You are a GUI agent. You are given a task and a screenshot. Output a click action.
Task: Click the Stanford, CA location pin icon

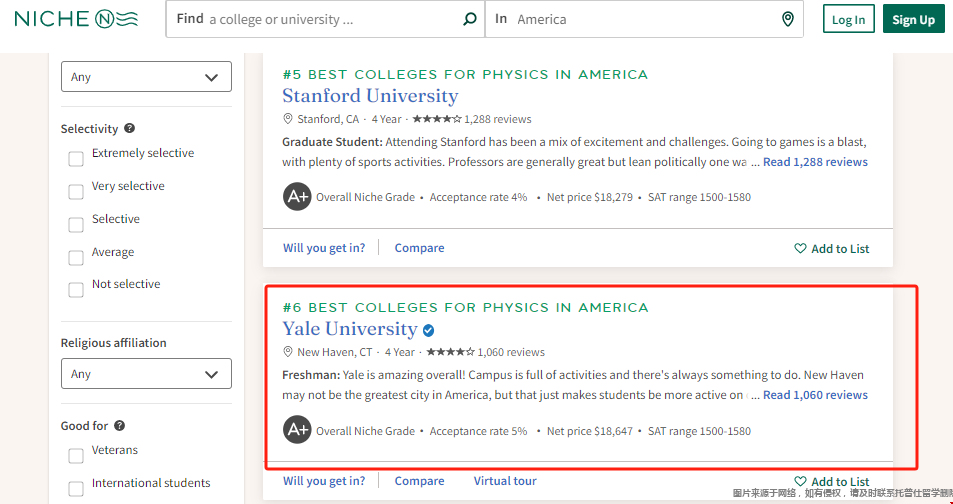click(288, 119)
